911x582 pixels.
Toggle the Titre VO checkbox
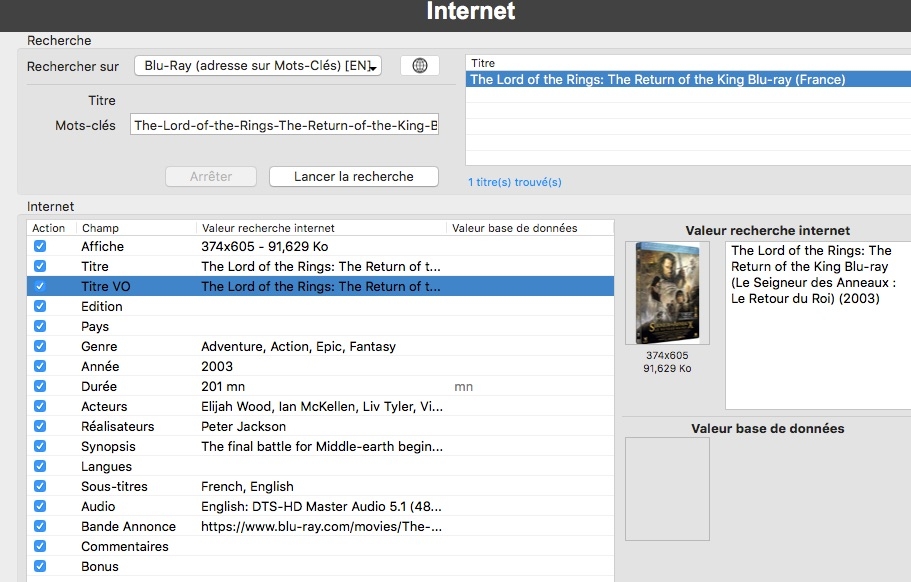pos(40,286)
